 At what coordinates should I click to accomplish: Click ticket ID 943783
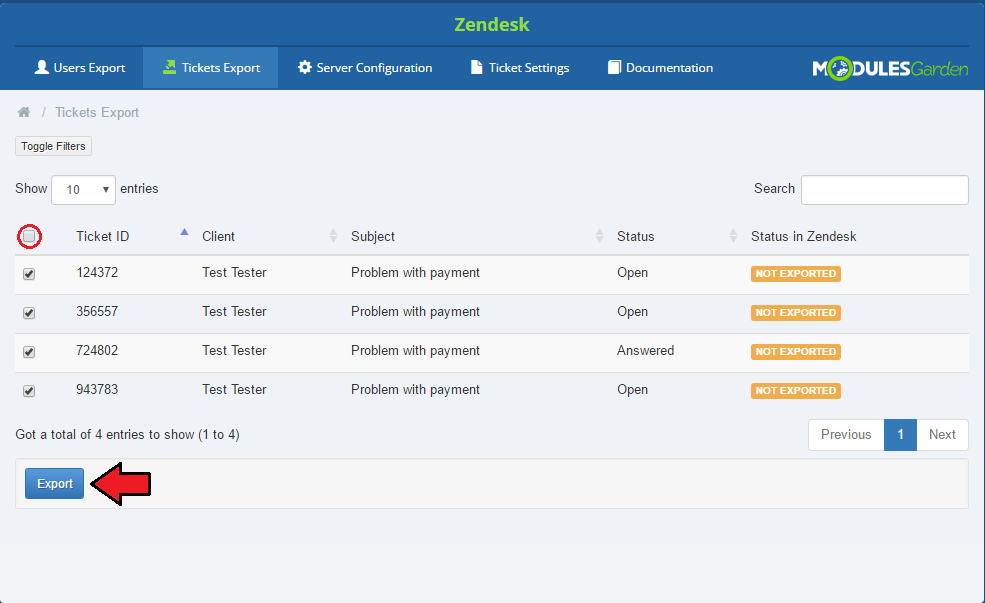click(x=97, y=389)
